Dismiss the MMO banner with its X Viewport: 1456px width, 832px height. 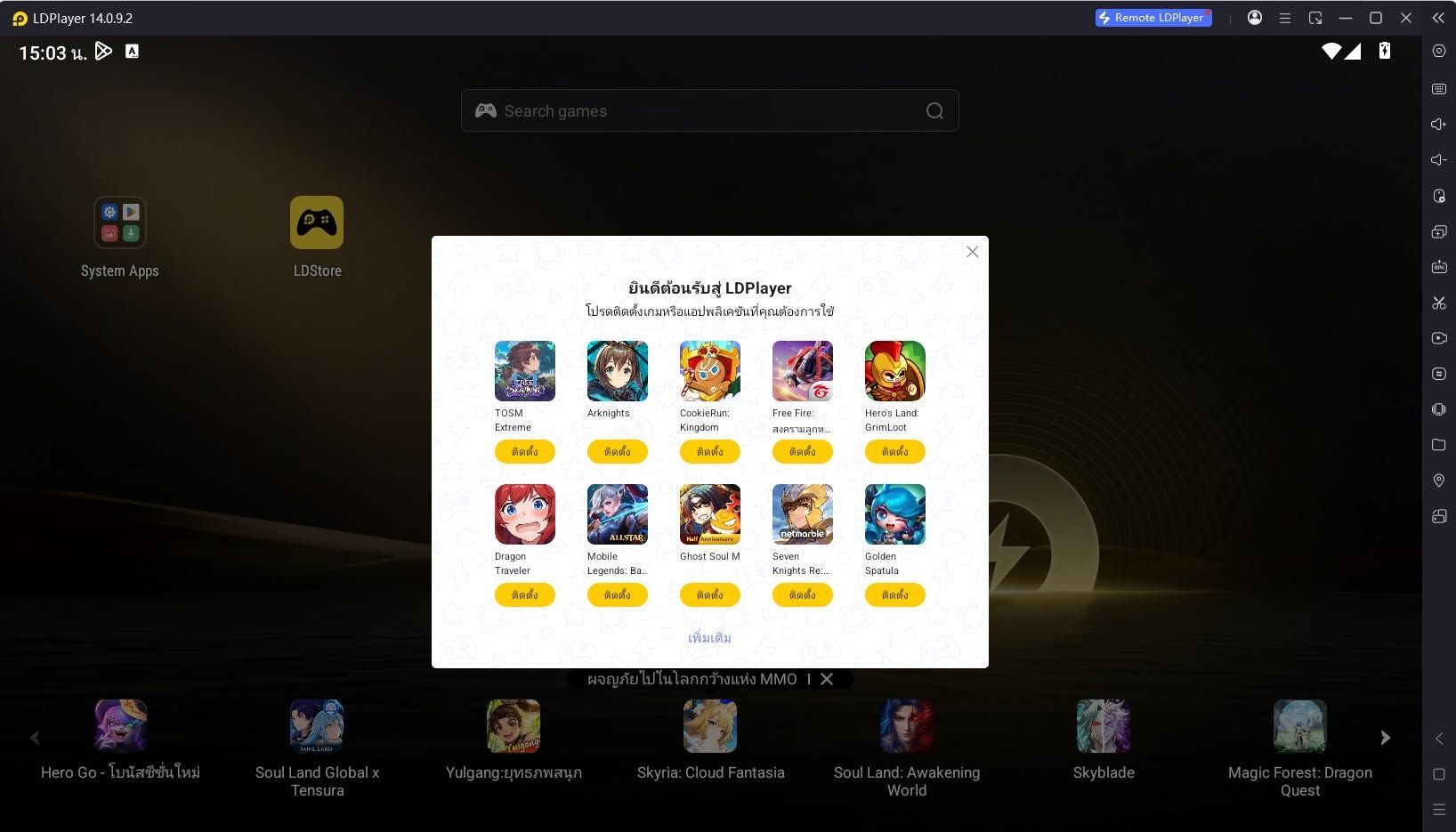tap(827, 679)
